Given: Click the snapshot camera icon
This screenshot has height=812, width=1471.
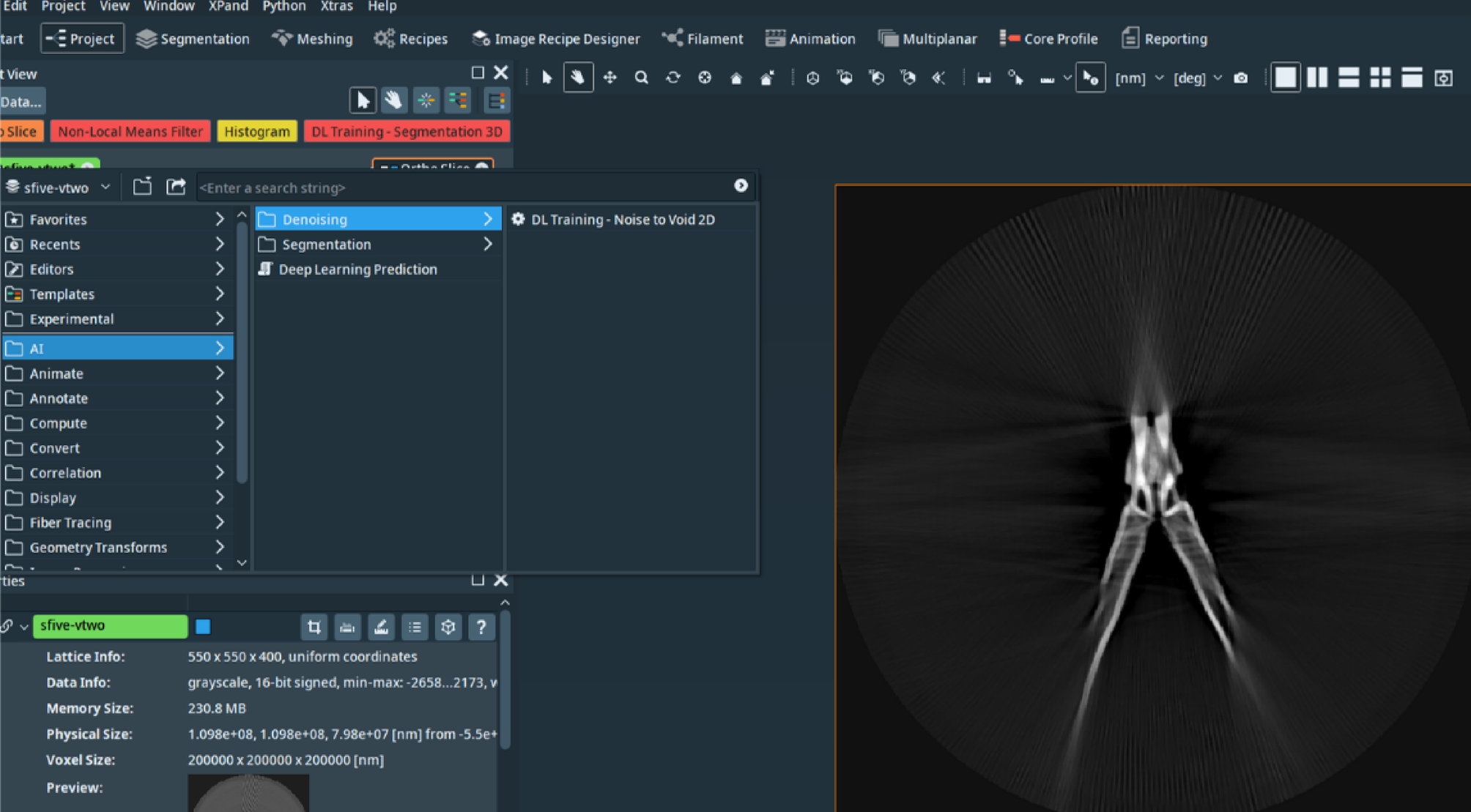Looking at the screenshot, I should coord(1240,78).
